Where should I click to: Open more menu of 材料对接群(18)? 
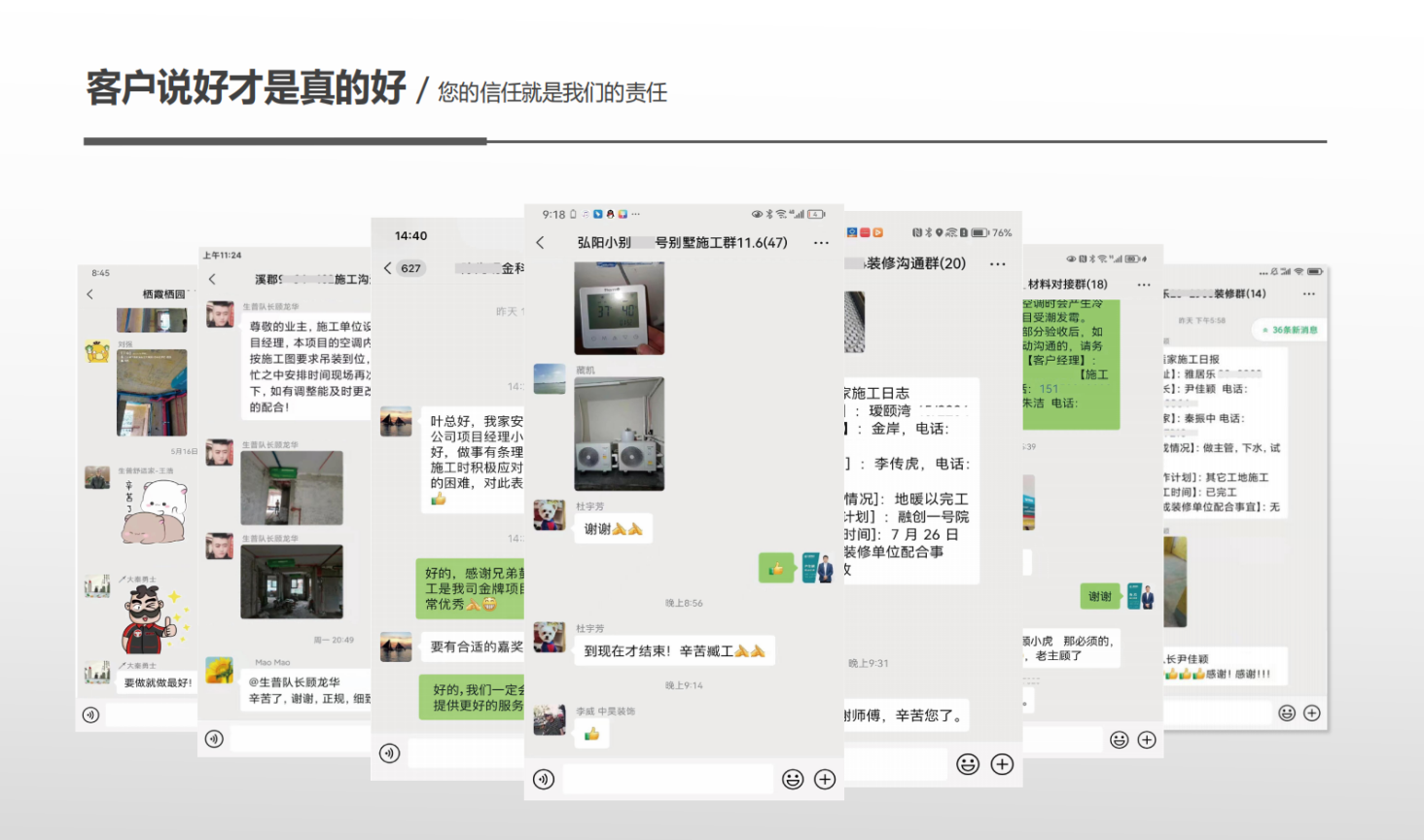[x=1144, y=285]
